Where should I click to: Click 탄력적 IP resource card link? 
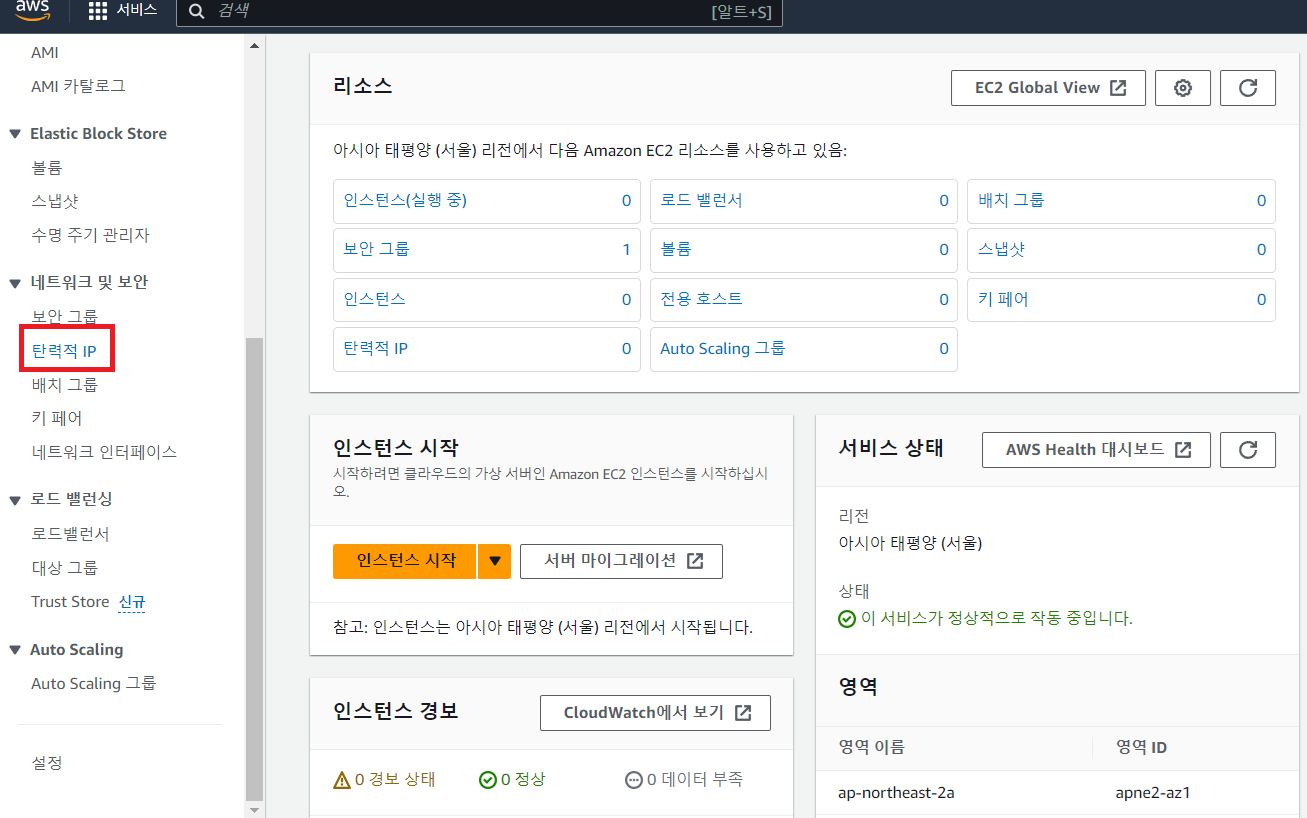point(375,348)
